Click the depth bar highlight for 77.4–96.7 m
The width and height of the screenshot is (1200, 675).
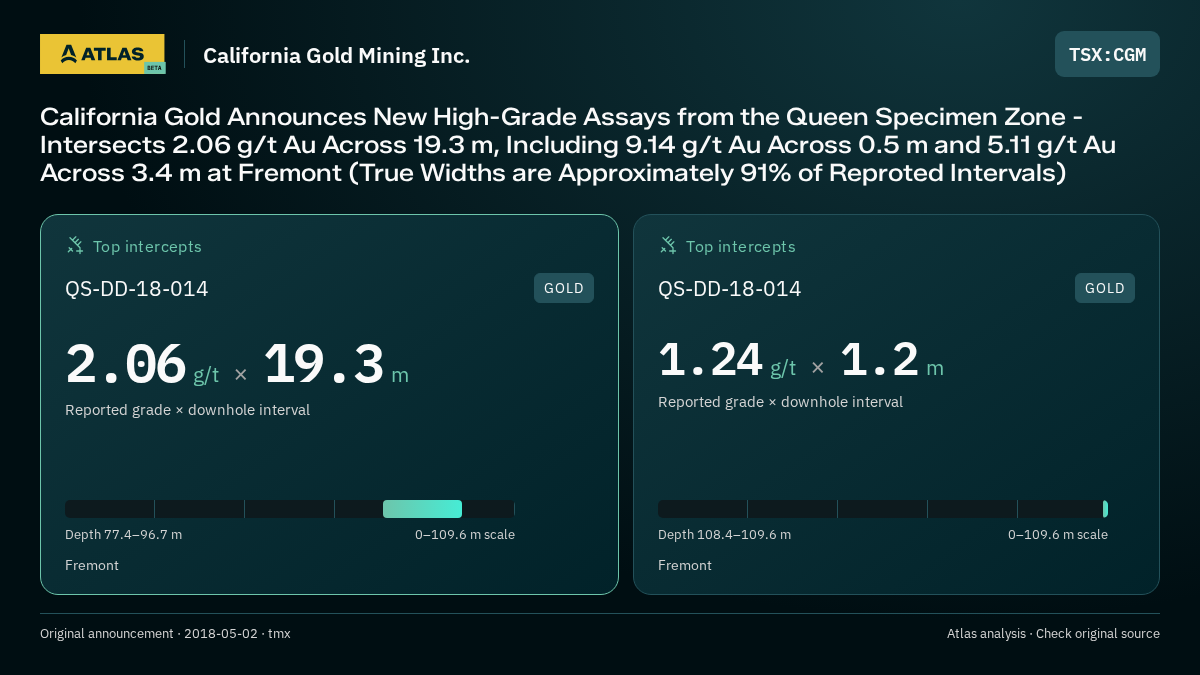pos(422,509)
